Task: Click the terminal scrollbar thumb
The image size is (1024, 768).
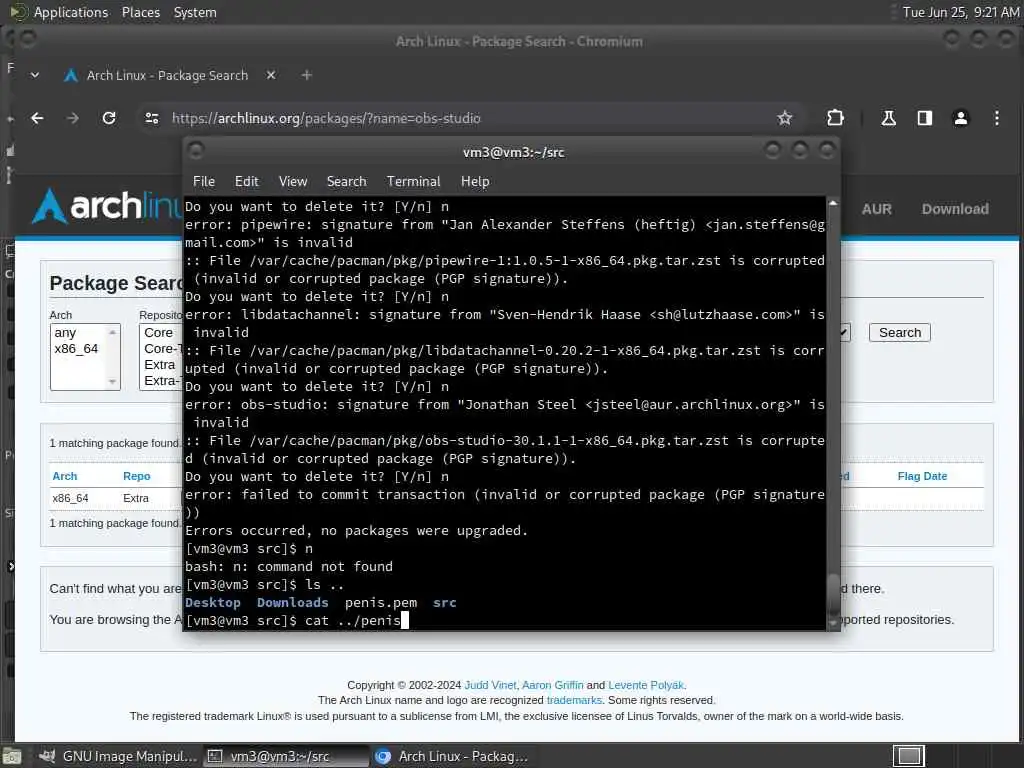Action: 833,593
